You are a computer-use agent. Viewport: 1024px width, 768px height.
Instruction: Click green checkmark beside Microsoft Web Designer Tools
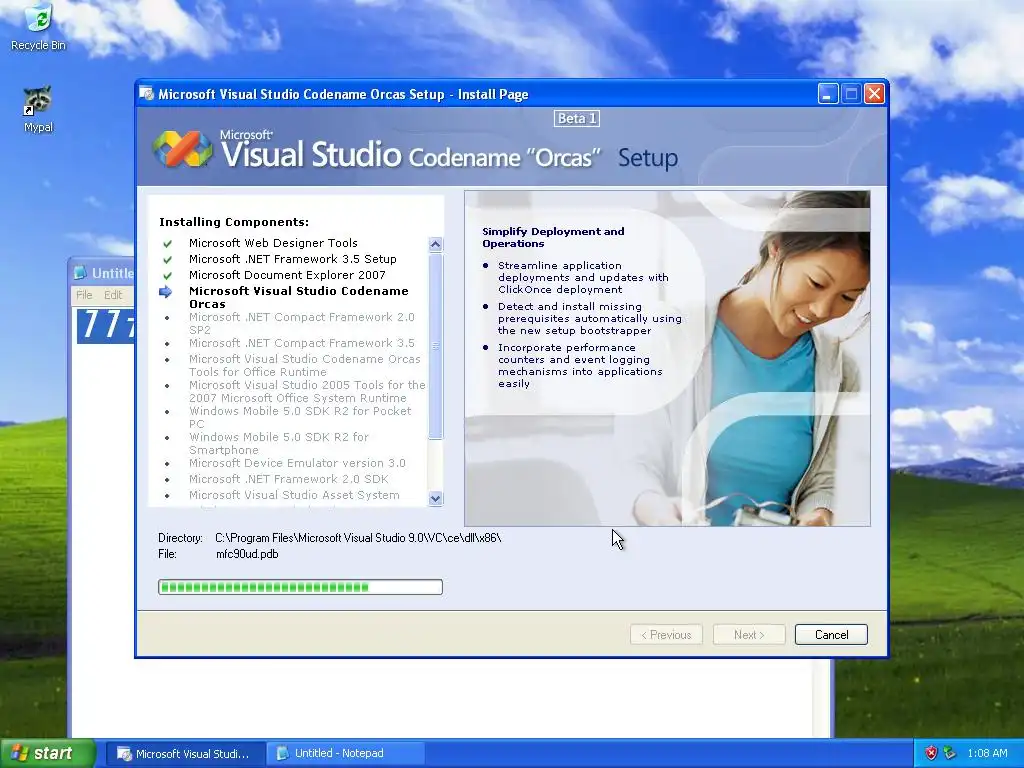[167, 244]
